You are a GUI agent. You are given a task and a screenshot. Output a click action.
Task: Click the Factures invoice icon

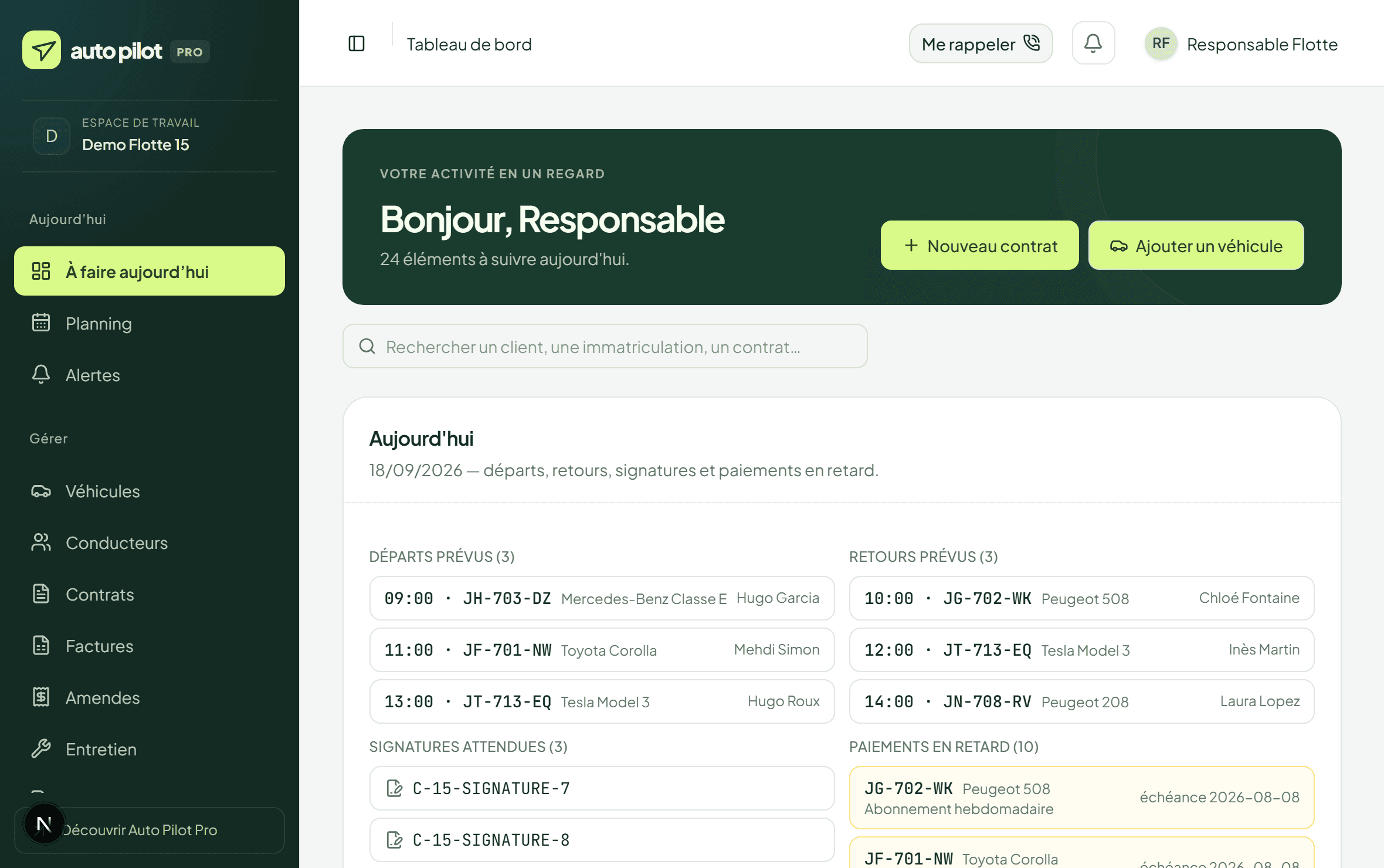(41, 645)
